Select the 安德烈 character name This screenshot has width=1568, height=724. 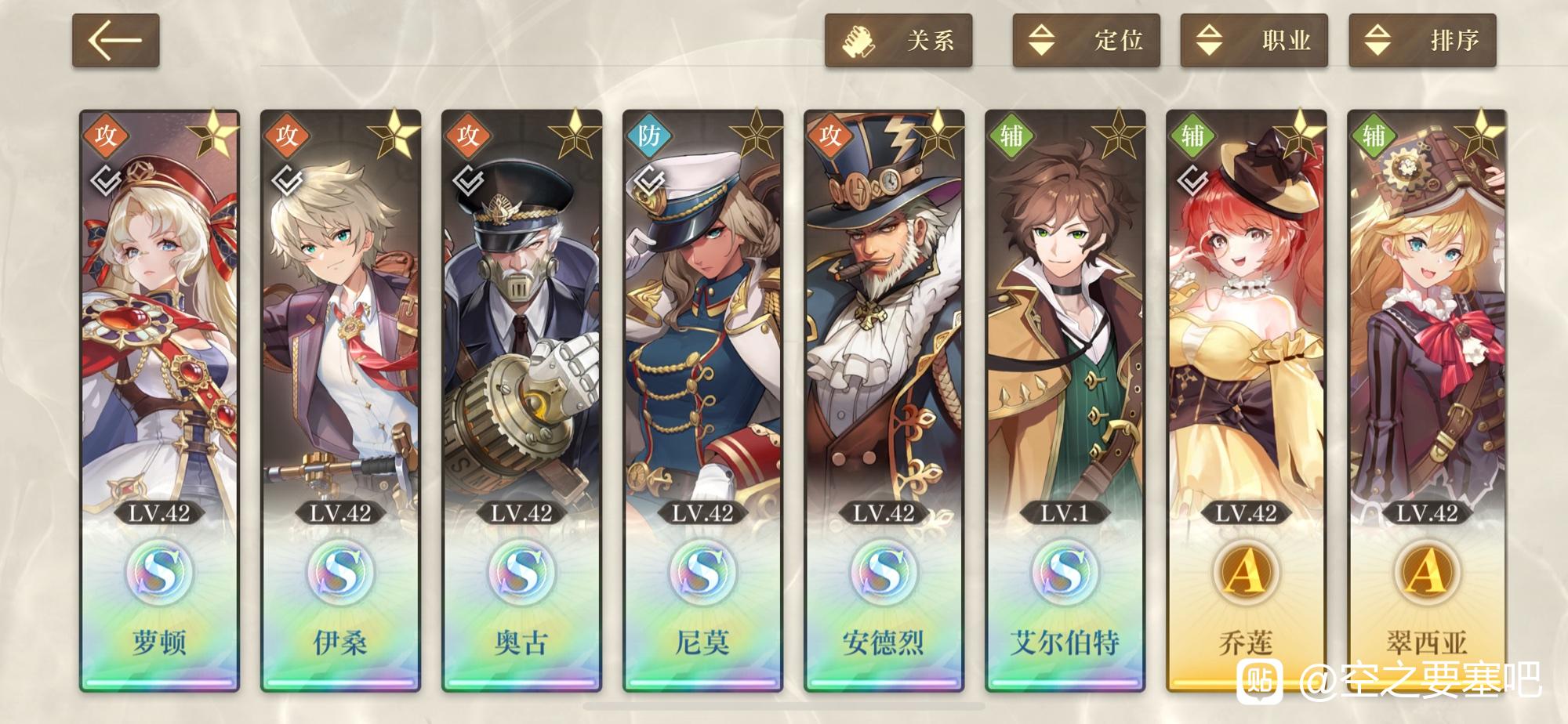(x=884, y=643)
